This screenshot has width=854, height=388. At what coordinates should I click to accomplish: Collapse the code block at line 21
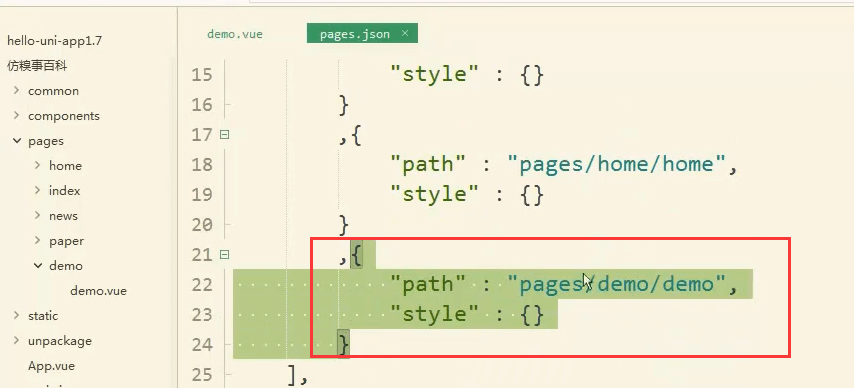click(x=224, y=254)
